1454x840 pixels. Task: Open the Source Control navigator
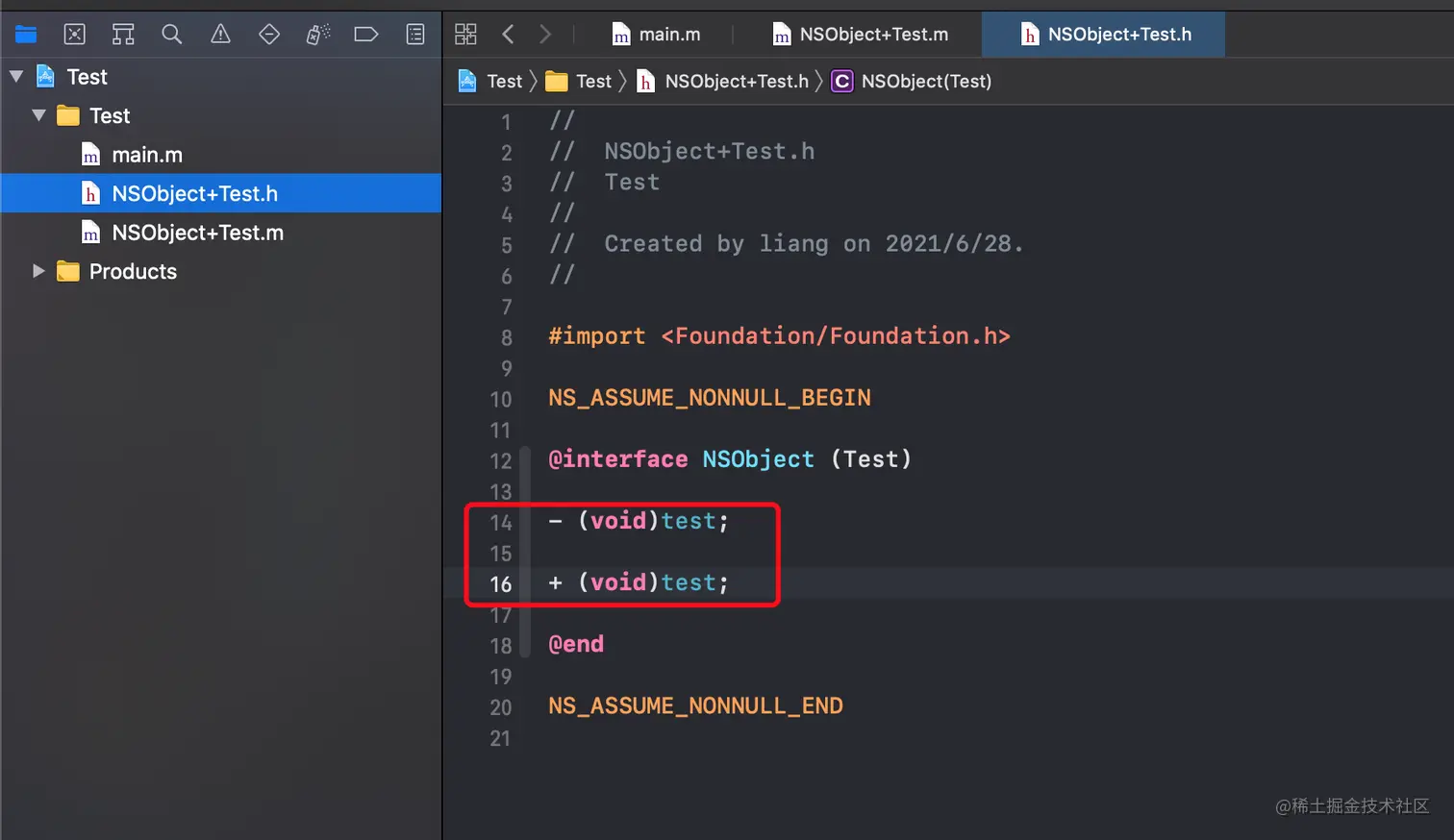click(74, 35)
